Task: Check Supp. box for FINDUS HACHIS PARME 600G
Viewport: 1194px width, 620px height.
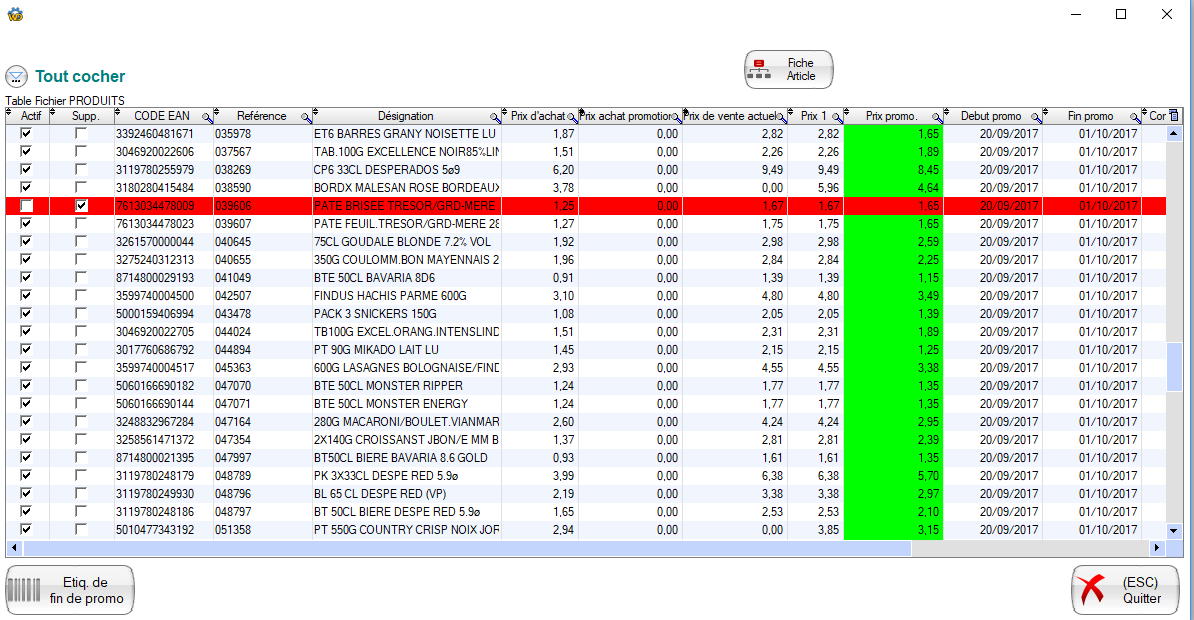Action: (x=81, y=296)
